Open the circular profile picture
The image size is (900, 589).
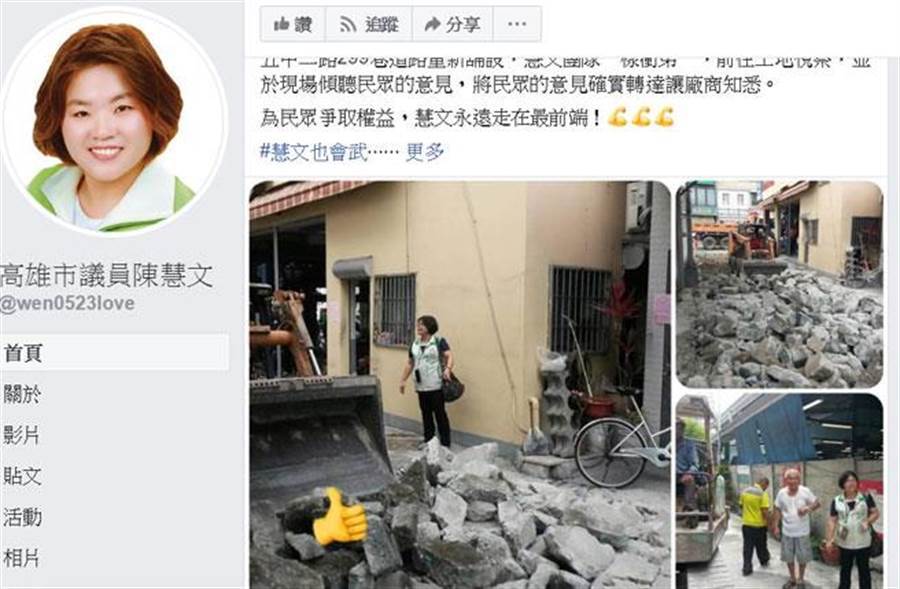tap(113, 121)
